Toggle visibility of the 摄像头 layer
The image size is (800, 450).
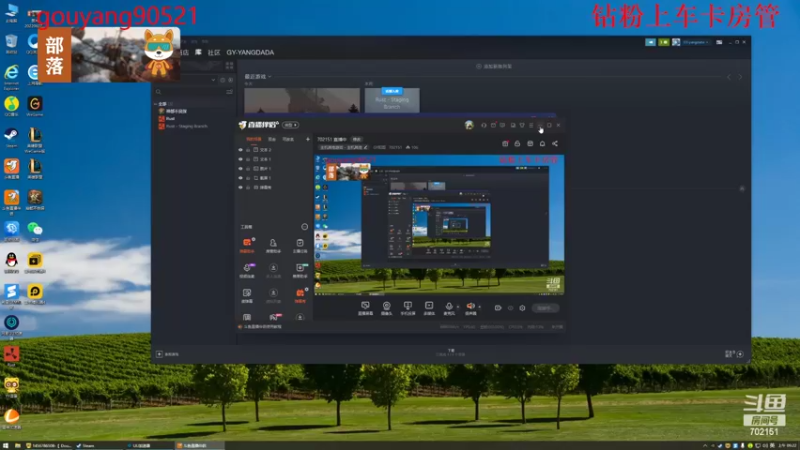coord(241,187)
